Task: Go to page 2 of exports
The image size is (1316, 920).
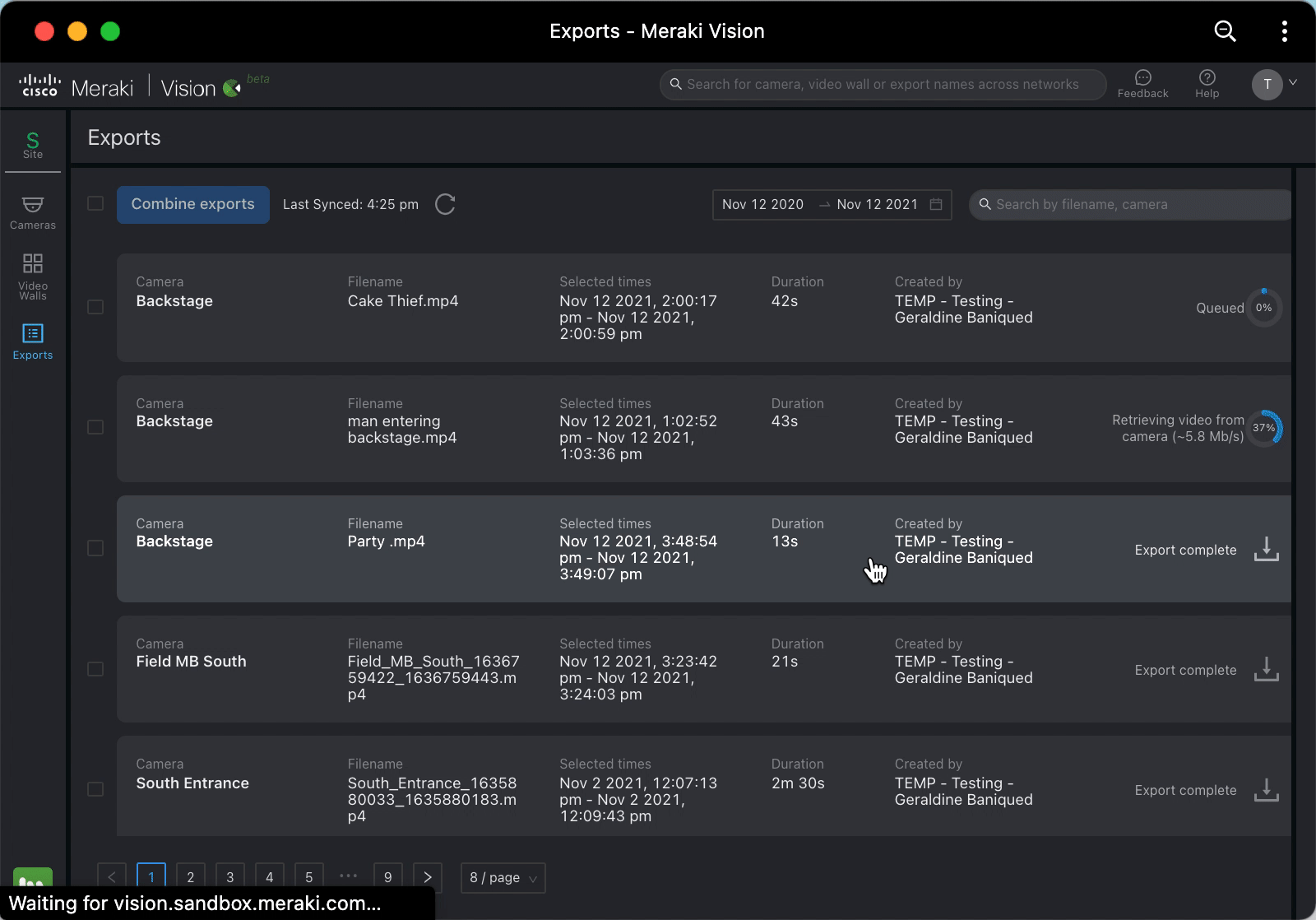Action: coord(191,877)
